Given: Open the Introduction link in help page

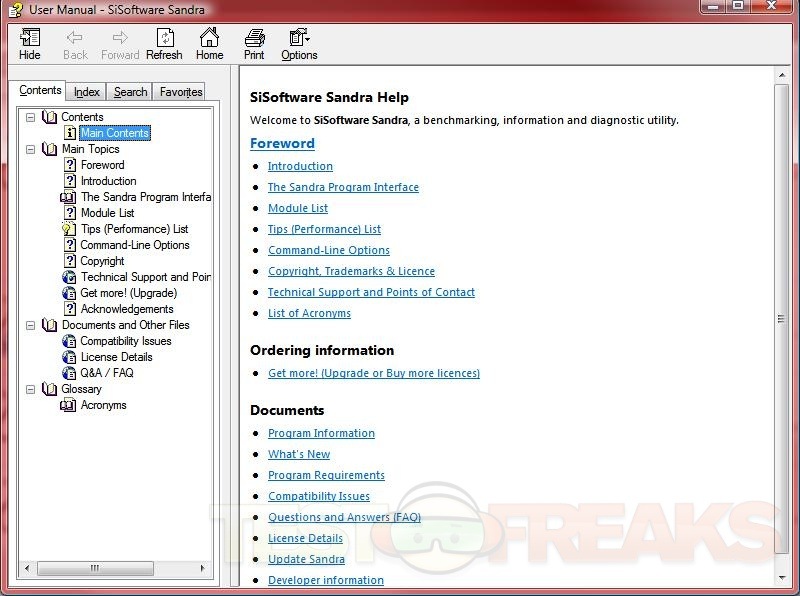Looking at the screenshot, I should click(300, 166).
